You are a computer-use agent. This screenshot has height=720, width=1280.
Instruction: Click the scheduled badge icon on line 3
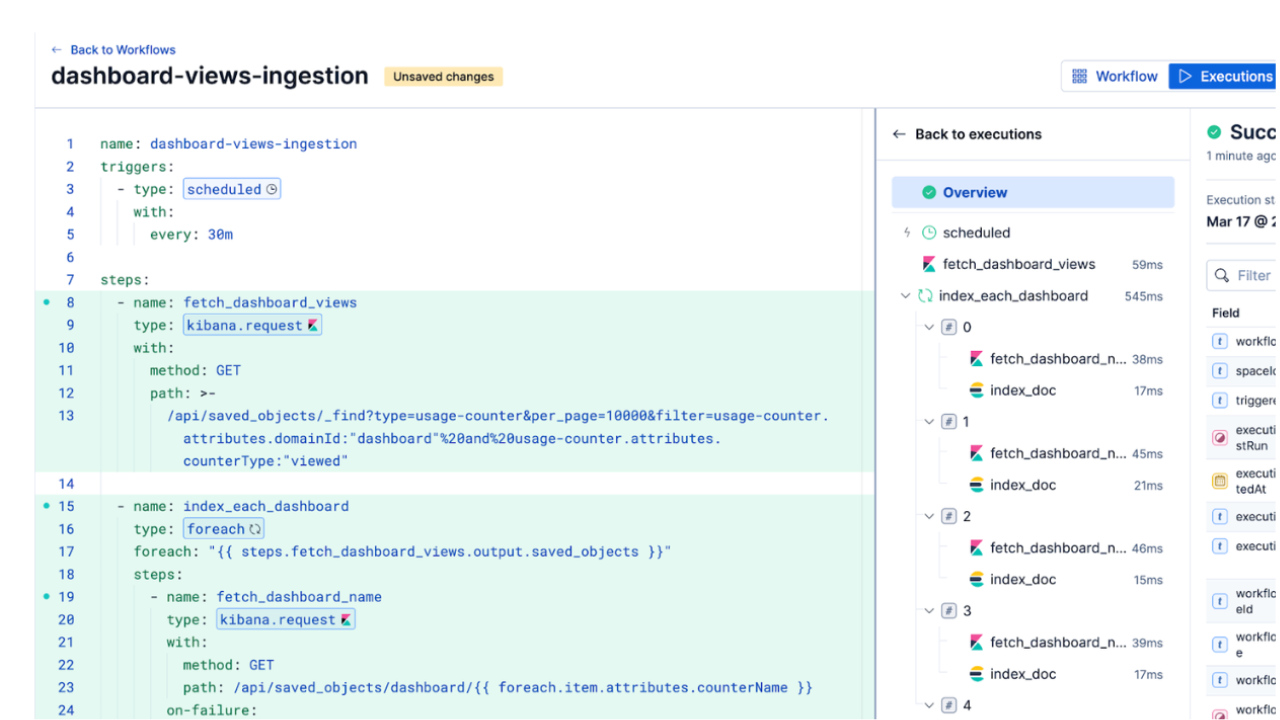click(271, 188)
